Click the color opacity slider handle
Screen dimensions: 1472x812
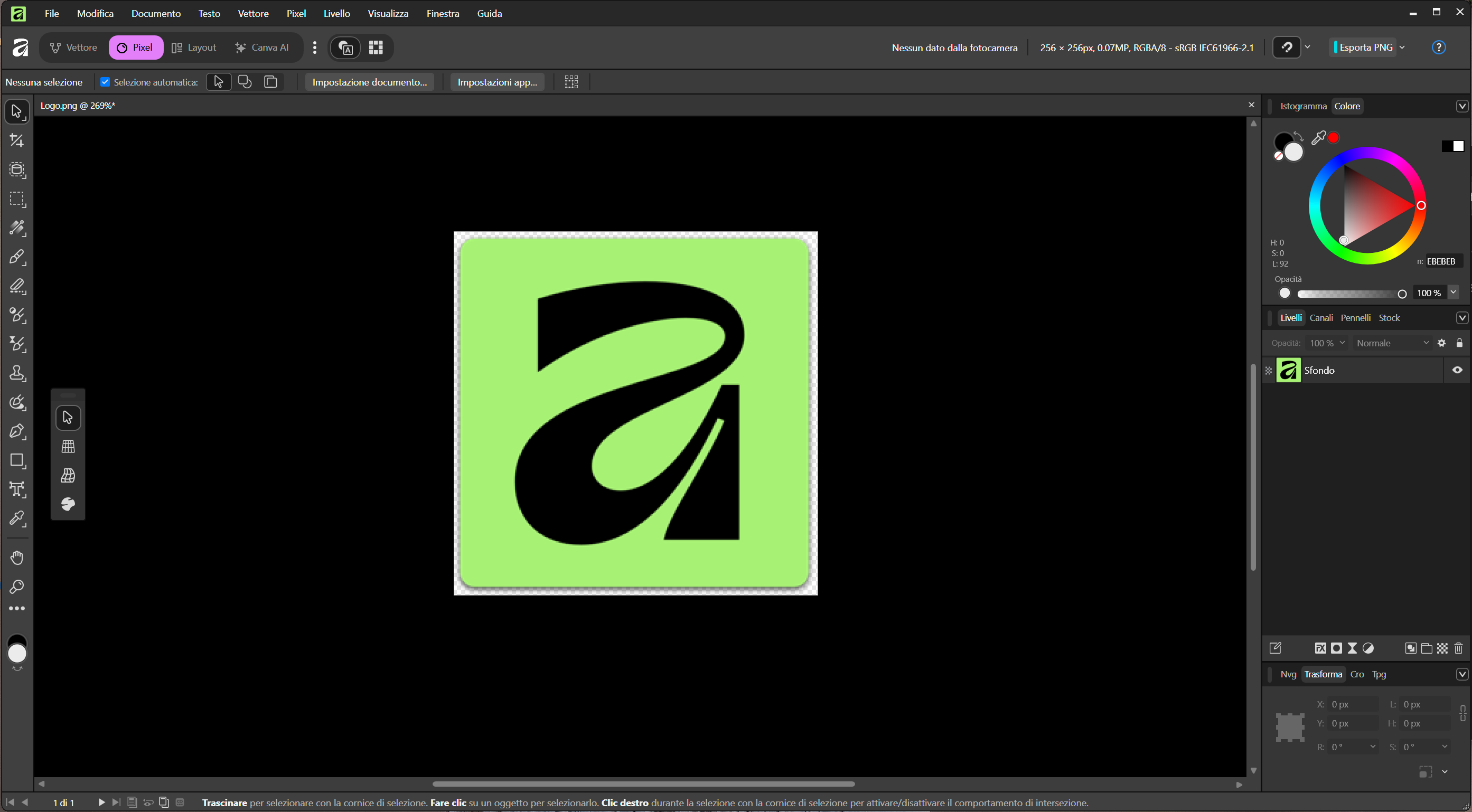[x=1402, y=294]
